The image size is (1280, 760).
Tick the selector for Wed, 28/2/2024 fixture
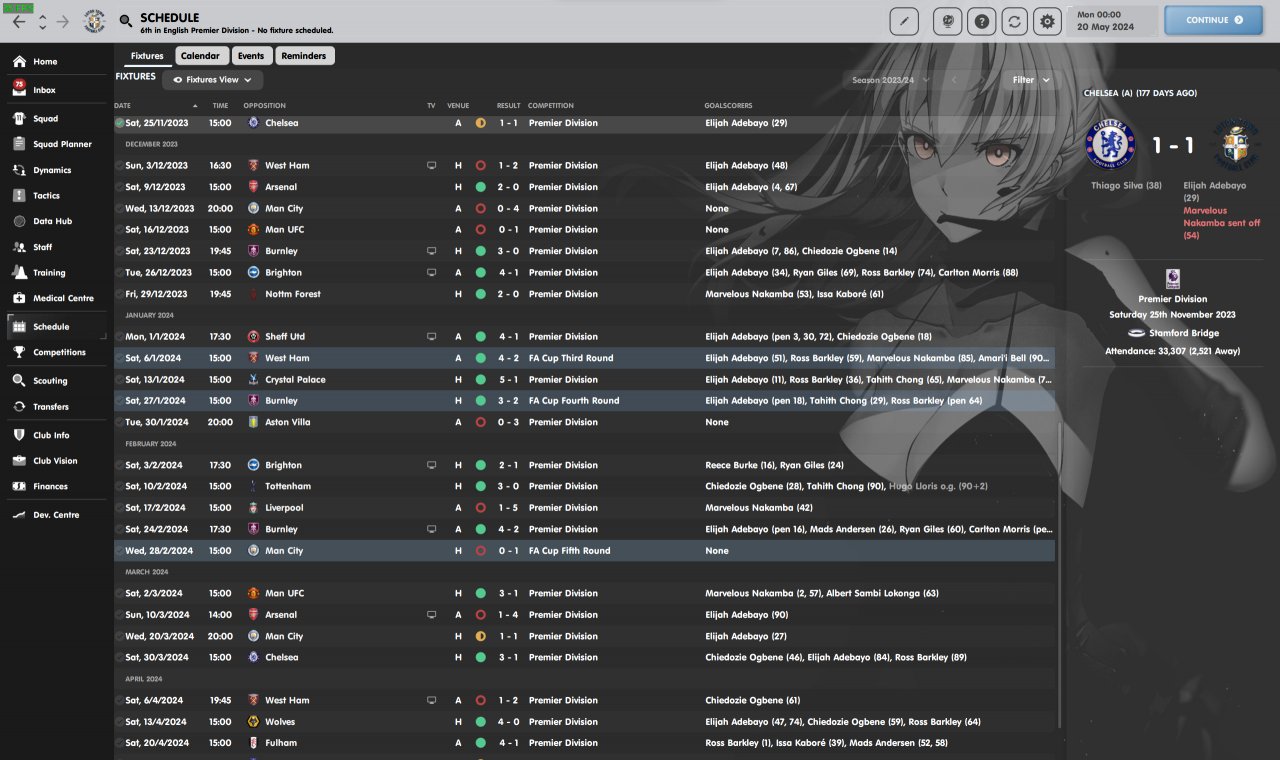coord(120,551)
